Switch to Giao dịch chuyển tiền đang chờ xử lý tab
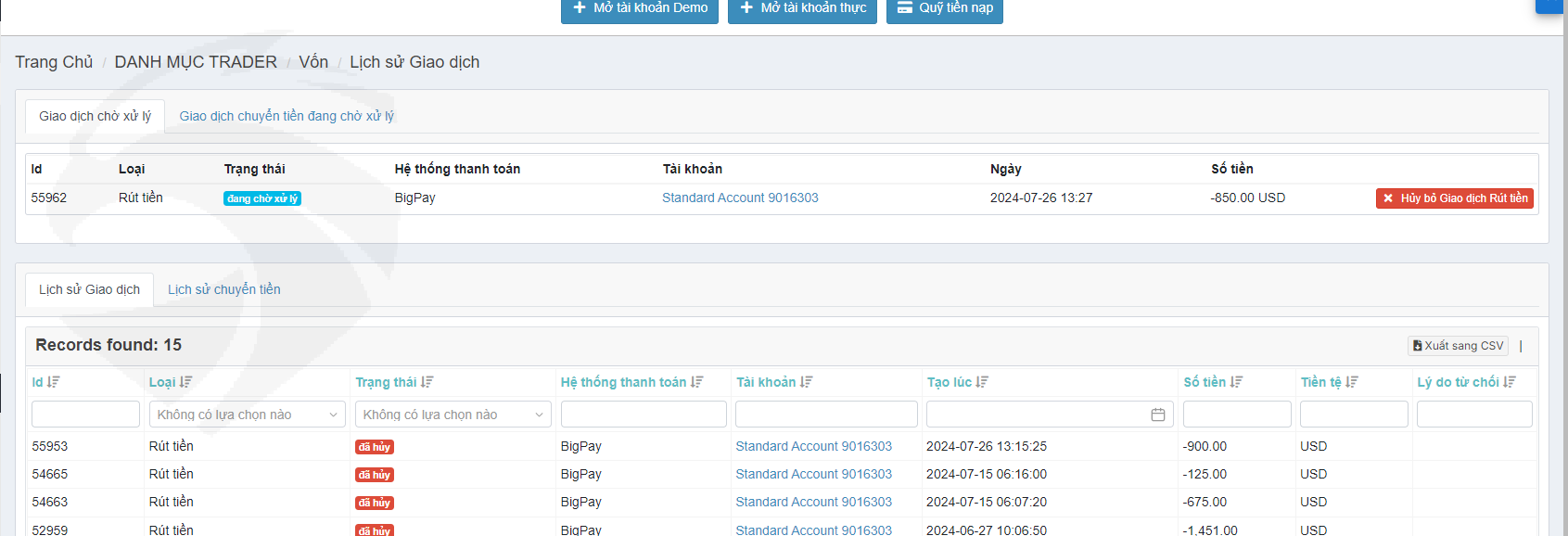Screen dimensions: 1568x536 287,116
